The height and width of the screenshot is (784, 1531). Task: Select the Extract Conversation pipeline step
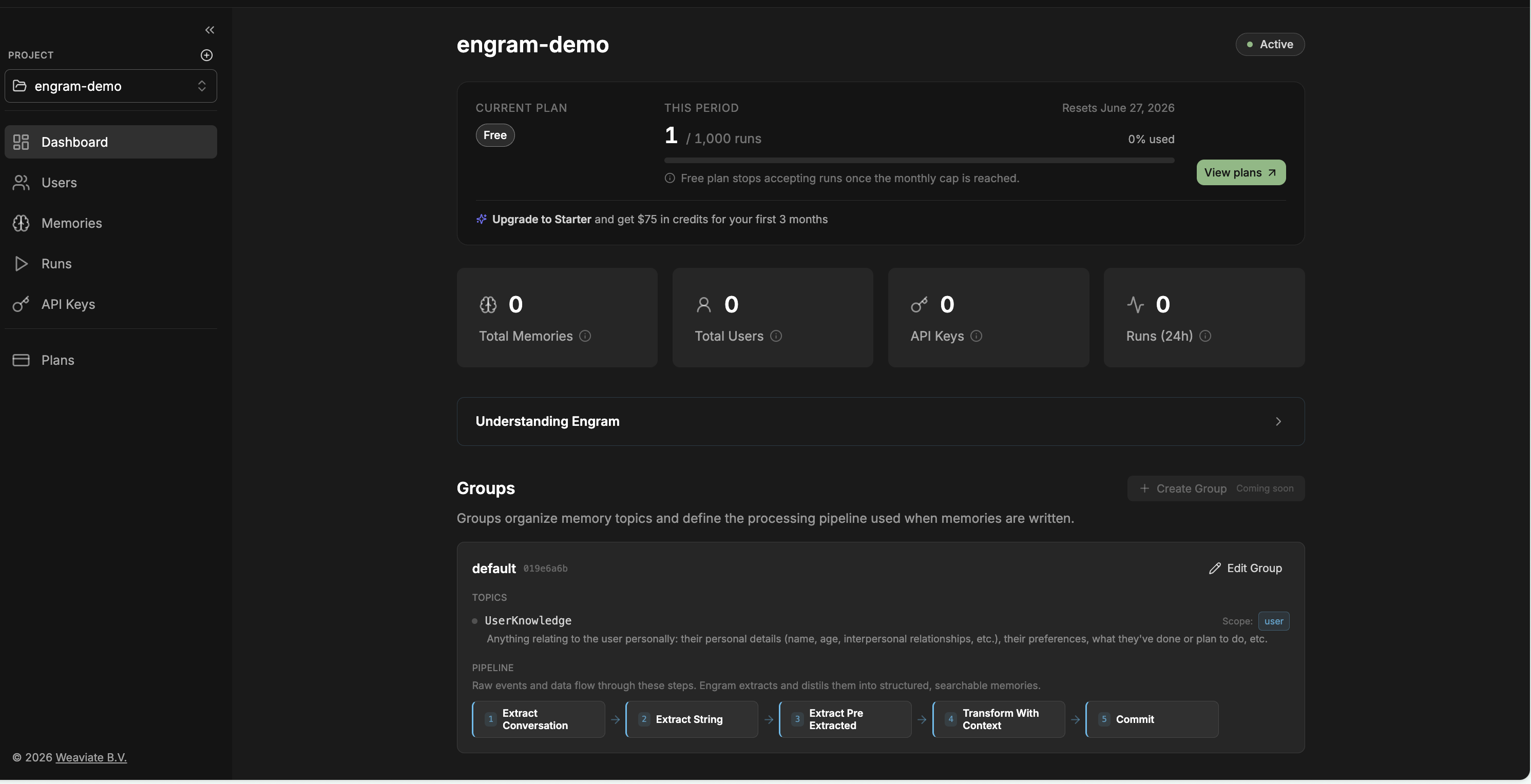[539, 719]
